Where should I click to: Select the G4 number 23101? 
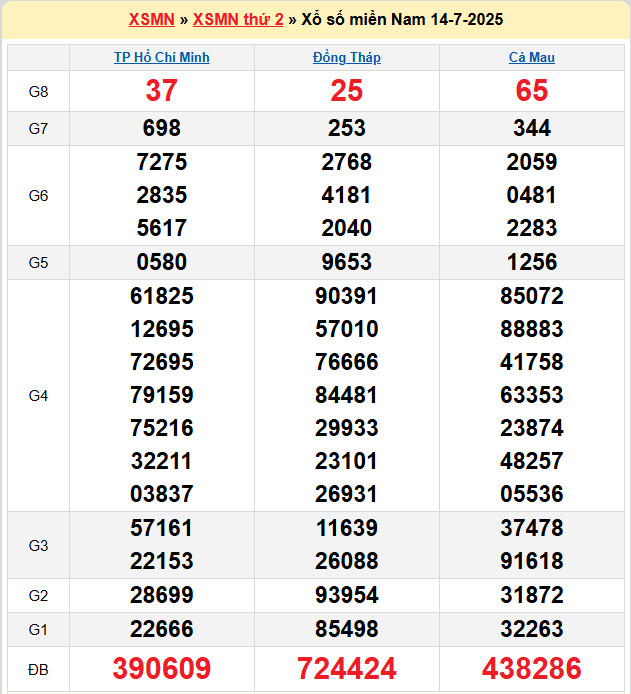pyautogui.click(x=346, y=461)
